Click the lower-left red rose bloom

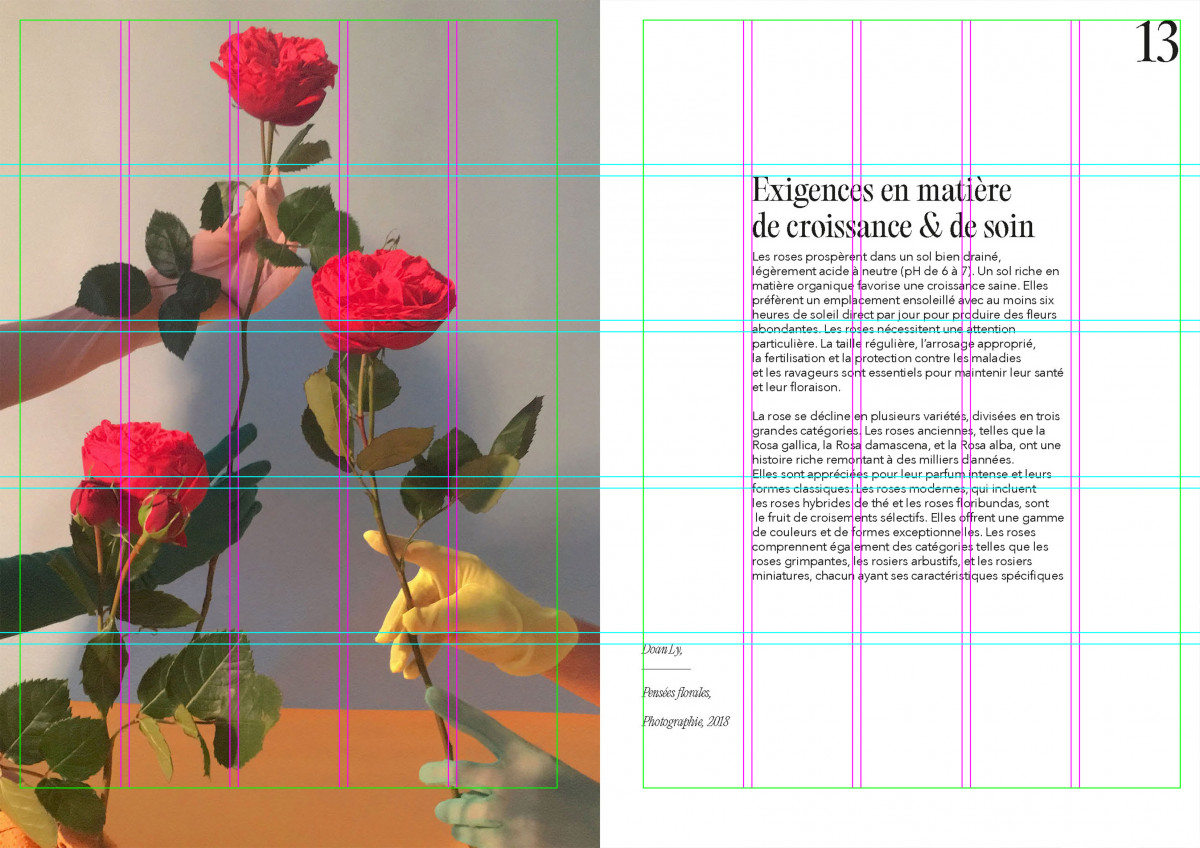coord(143,463)
